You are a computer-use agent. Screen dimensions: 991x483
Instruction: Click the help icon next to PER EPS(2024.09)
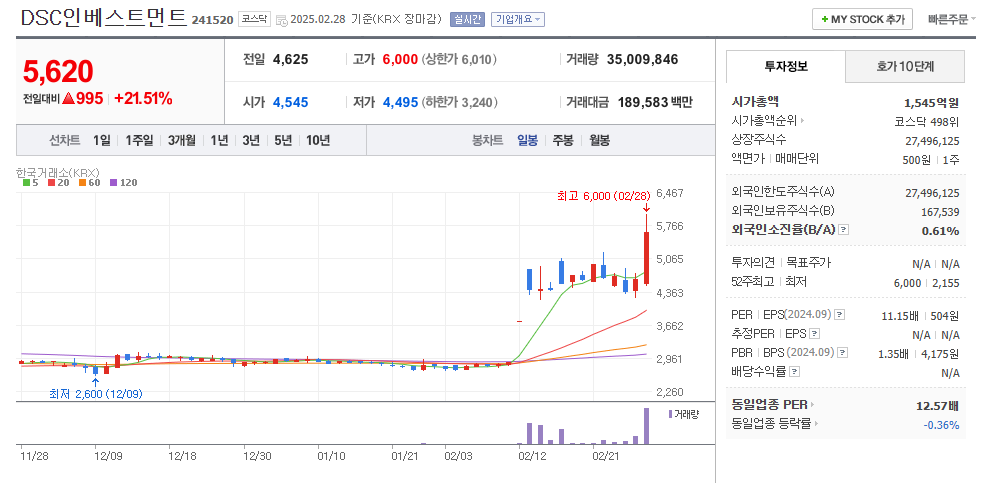point(839,314)
